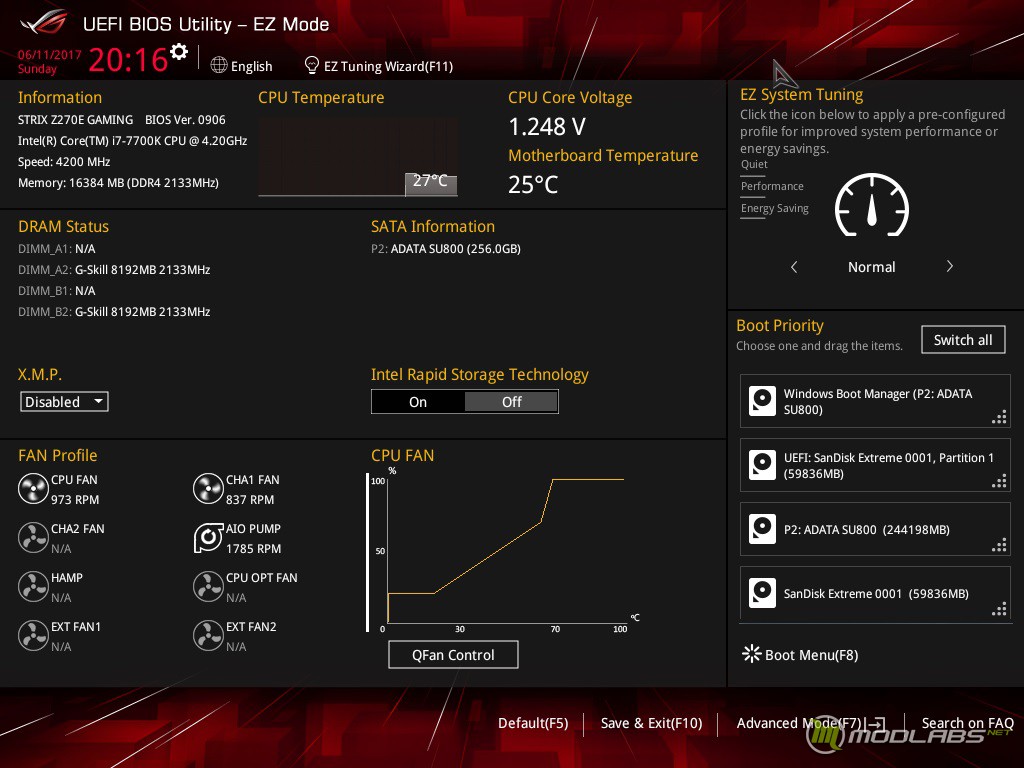Image resolution: width=1024 pixels, height=768 pixels.
Task: Click the EZ Tuning Wizard lightbulb icon
Action: [312, 65]
